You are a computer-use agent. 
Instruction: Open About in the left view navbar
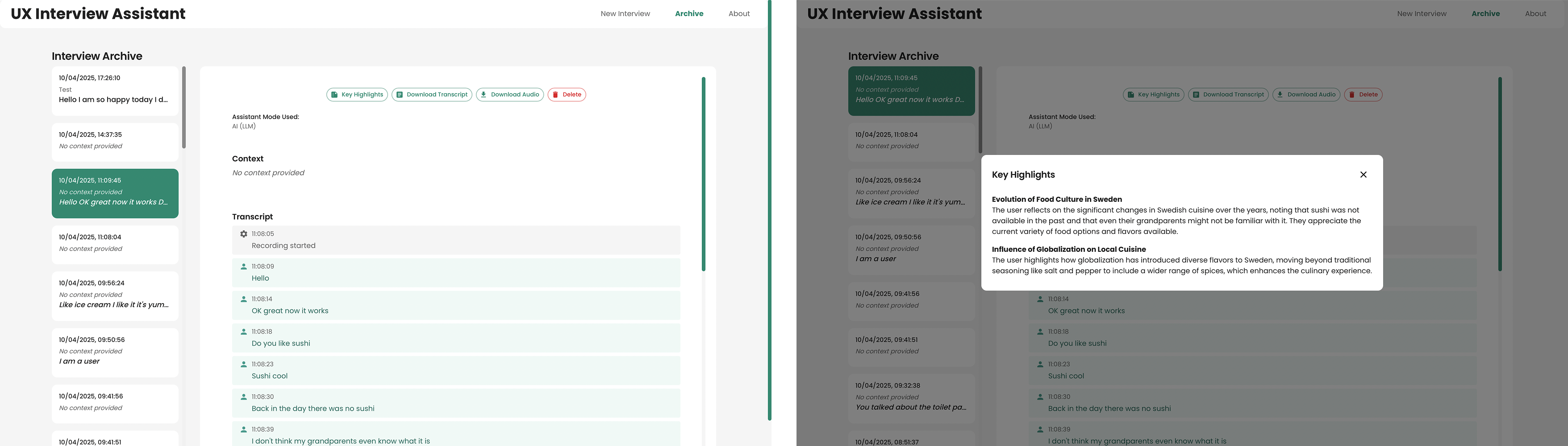coord(739,13)
